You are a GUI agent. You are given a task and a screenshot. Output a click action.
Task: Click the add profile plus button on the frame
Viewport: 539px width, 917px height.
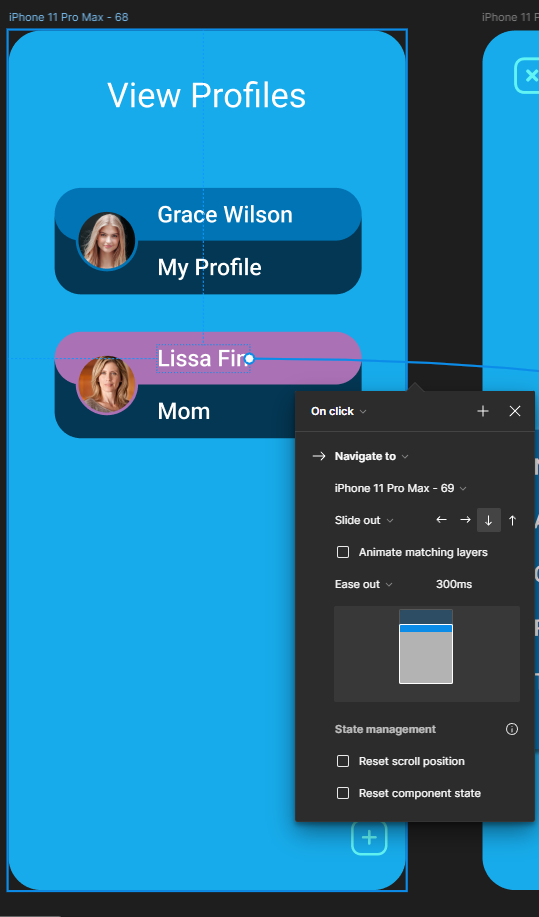tap(369, 838)
